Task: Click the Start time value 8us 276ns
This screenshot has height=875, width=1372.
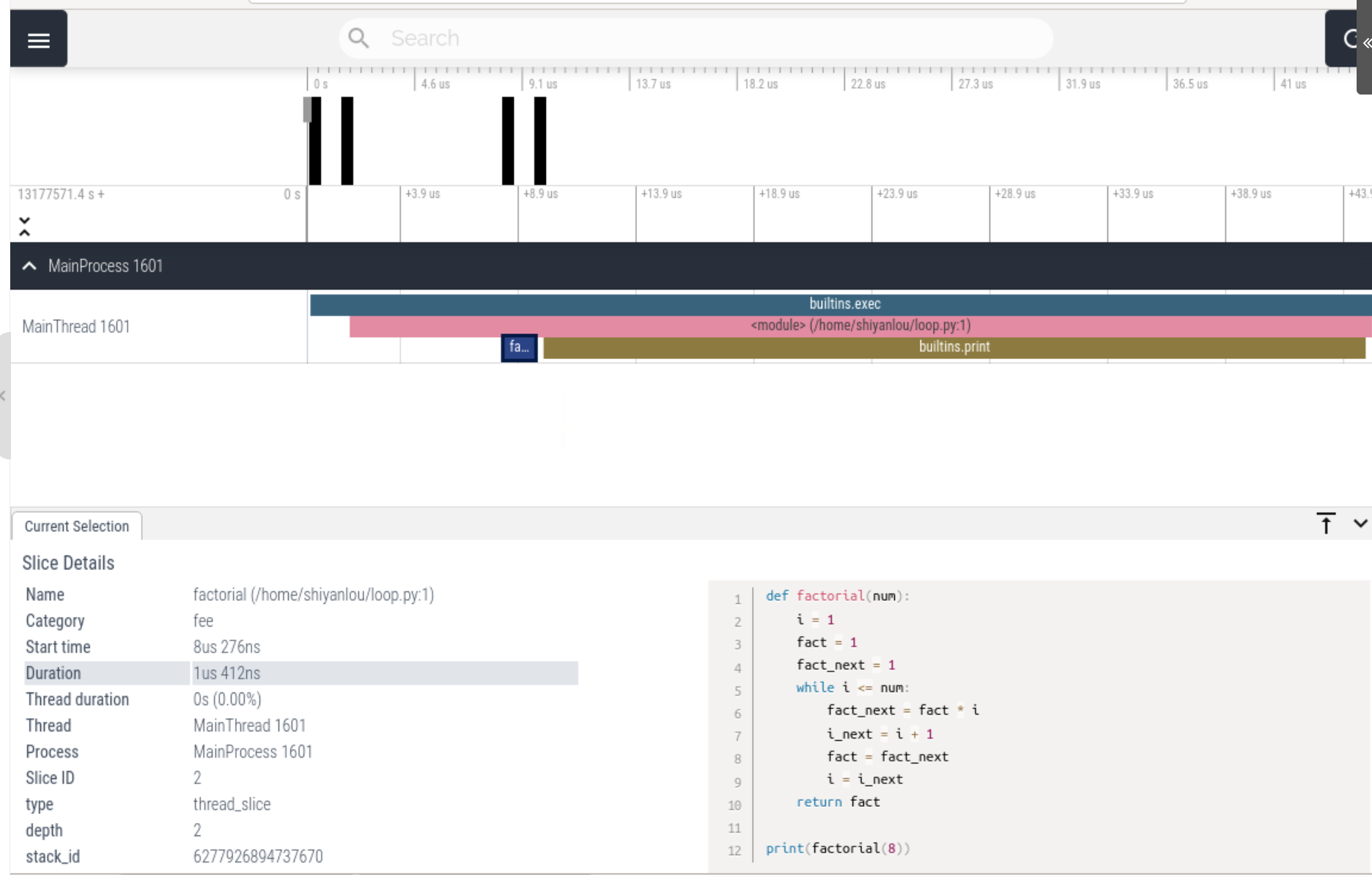Action: (227, 647)
